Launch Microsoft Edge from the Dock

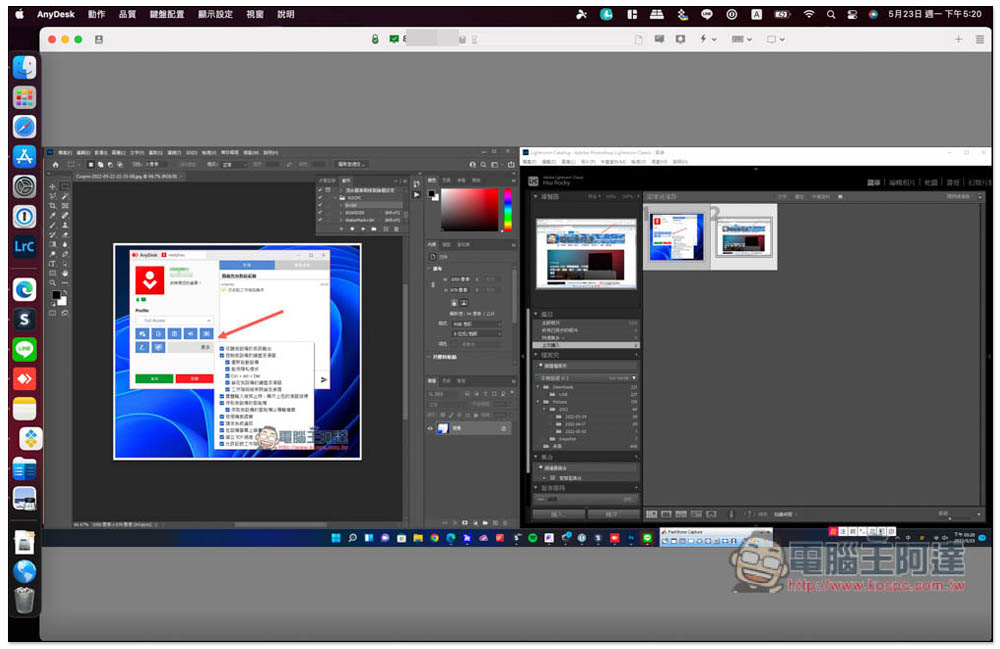[x=25, y=289]
